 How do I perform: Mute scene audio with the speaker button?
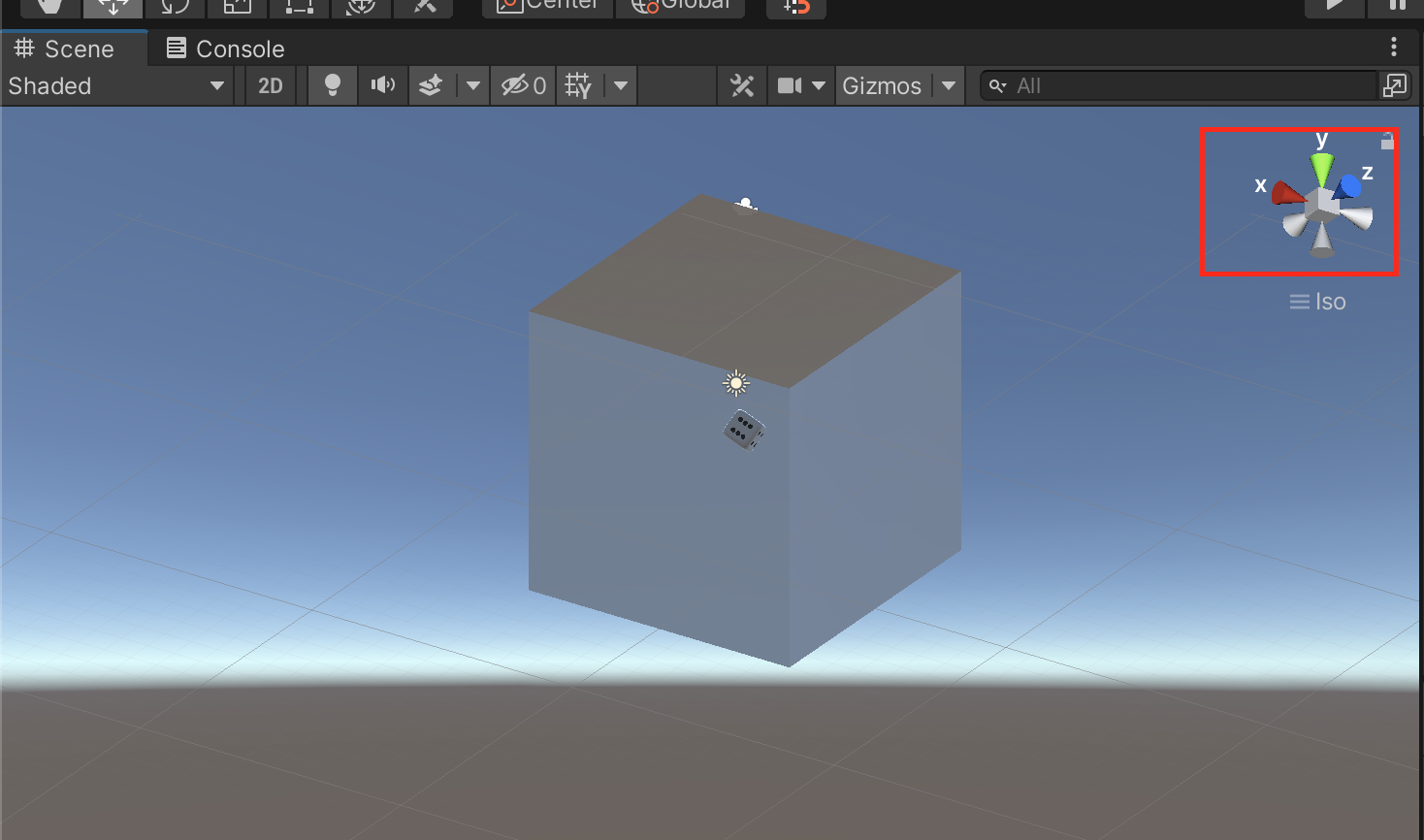pyautogui.click(x=383, y=86)
